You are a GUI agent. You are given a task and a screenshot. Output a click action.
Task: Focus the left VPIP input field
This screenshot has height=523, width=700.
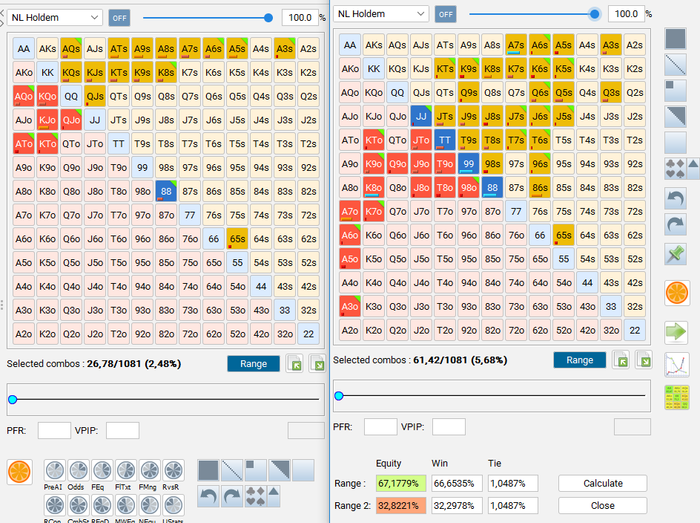[123, 431]
